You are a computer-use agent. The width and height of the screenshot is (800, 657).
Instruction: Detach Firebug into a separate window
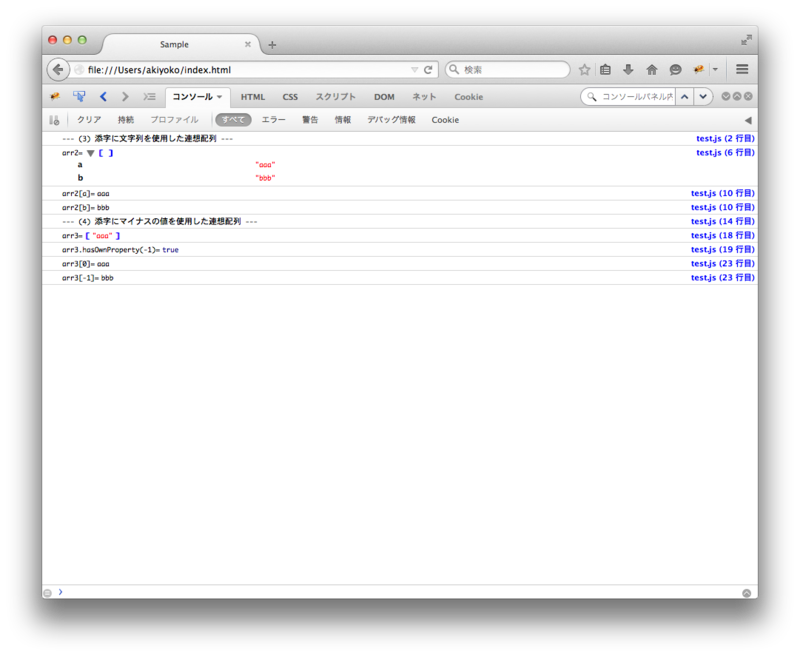click(x=737, y=96)
